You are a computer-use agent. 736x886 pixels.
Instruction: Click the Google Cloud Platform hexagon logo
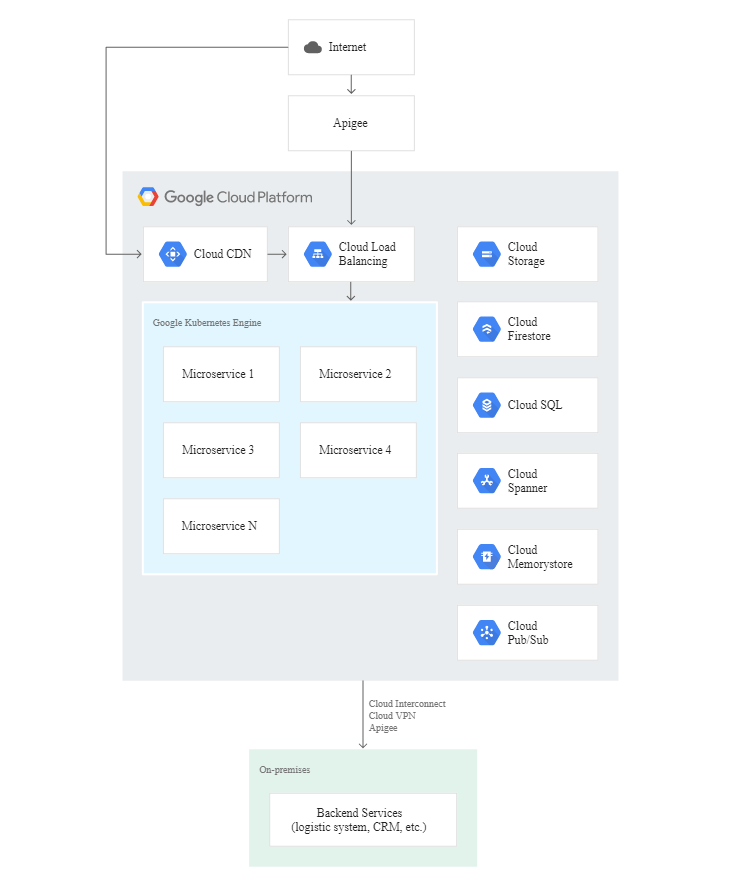pyautogui.click(x=148, y=197)
